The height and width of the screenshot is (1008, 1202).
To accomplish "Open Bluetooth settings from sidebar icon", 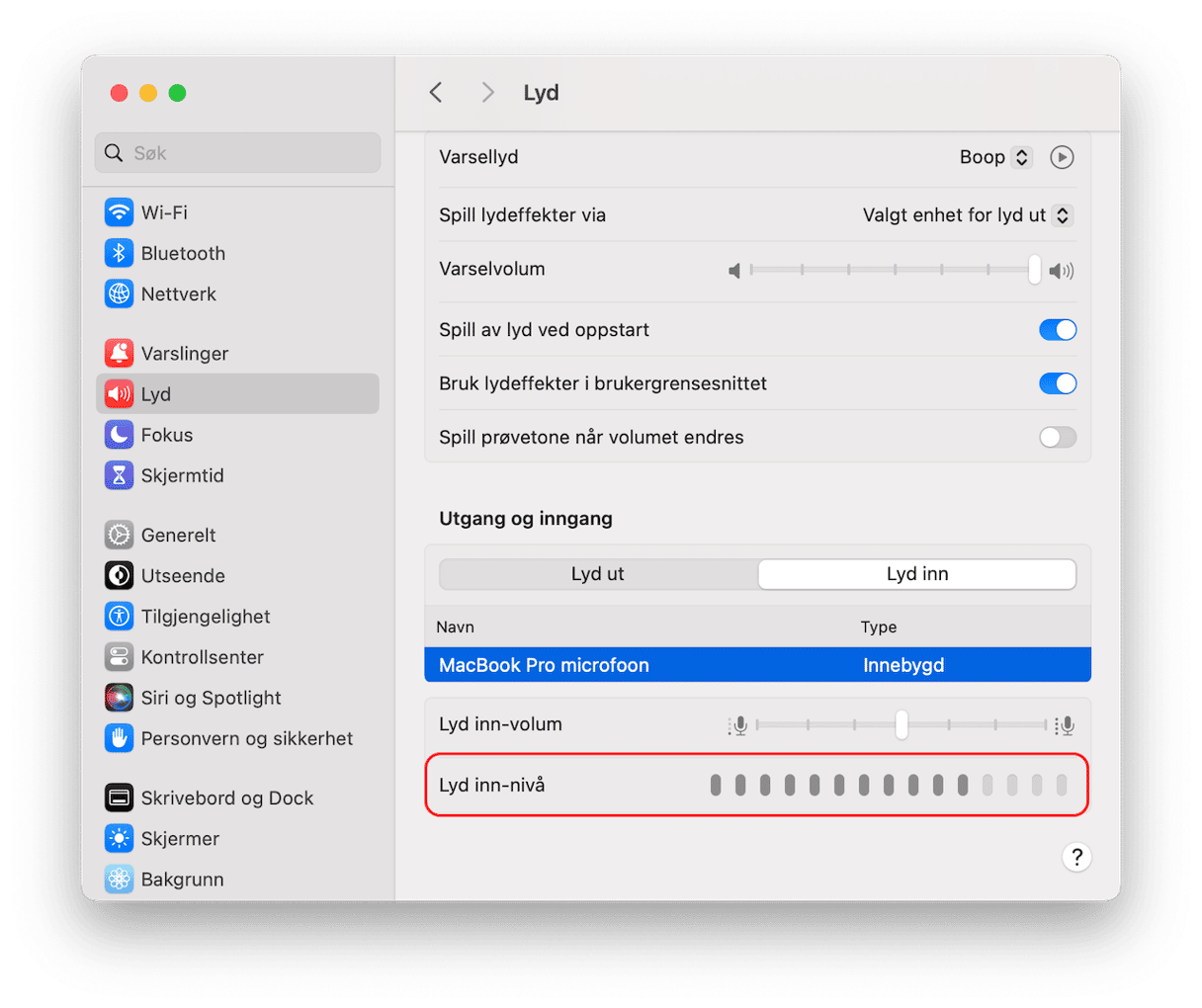I will [119, 253].
